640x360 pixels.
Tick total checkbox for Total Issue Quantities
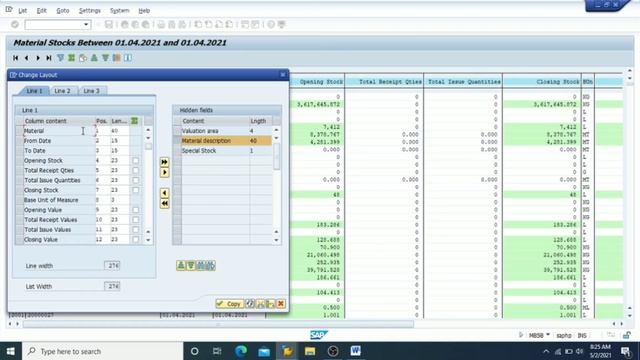click(135, 180)
